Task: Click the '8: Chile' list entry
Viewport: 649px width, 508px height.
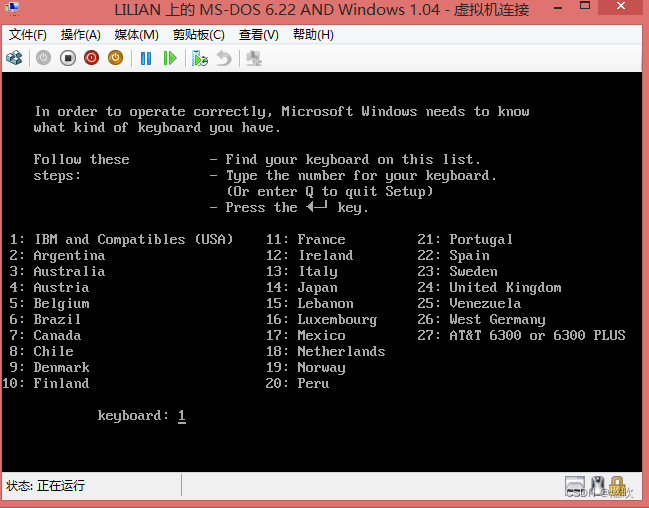Action: tap(41, 352)
